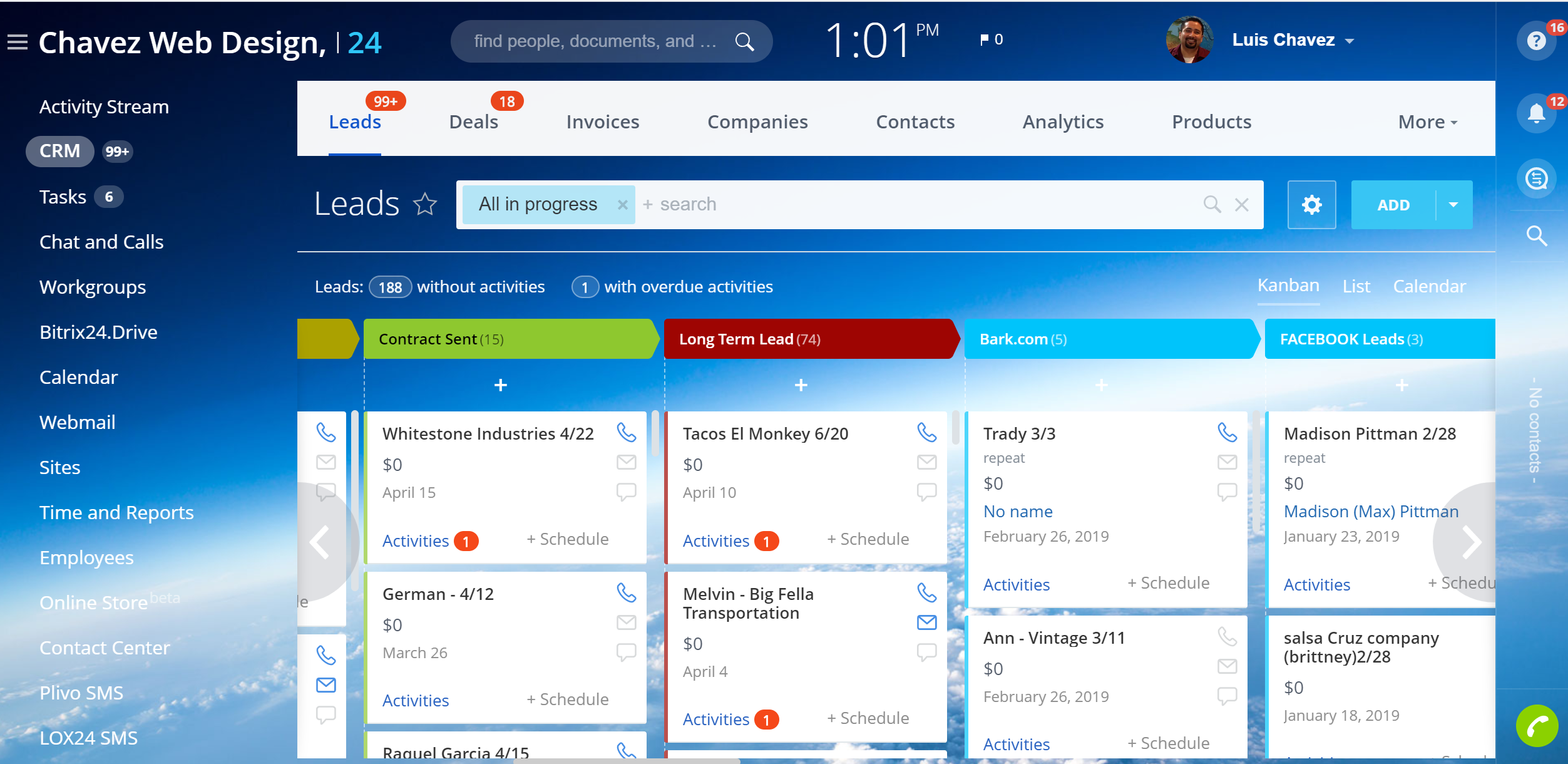Open Time and Reports in sidebar

(x=116, y=512)
